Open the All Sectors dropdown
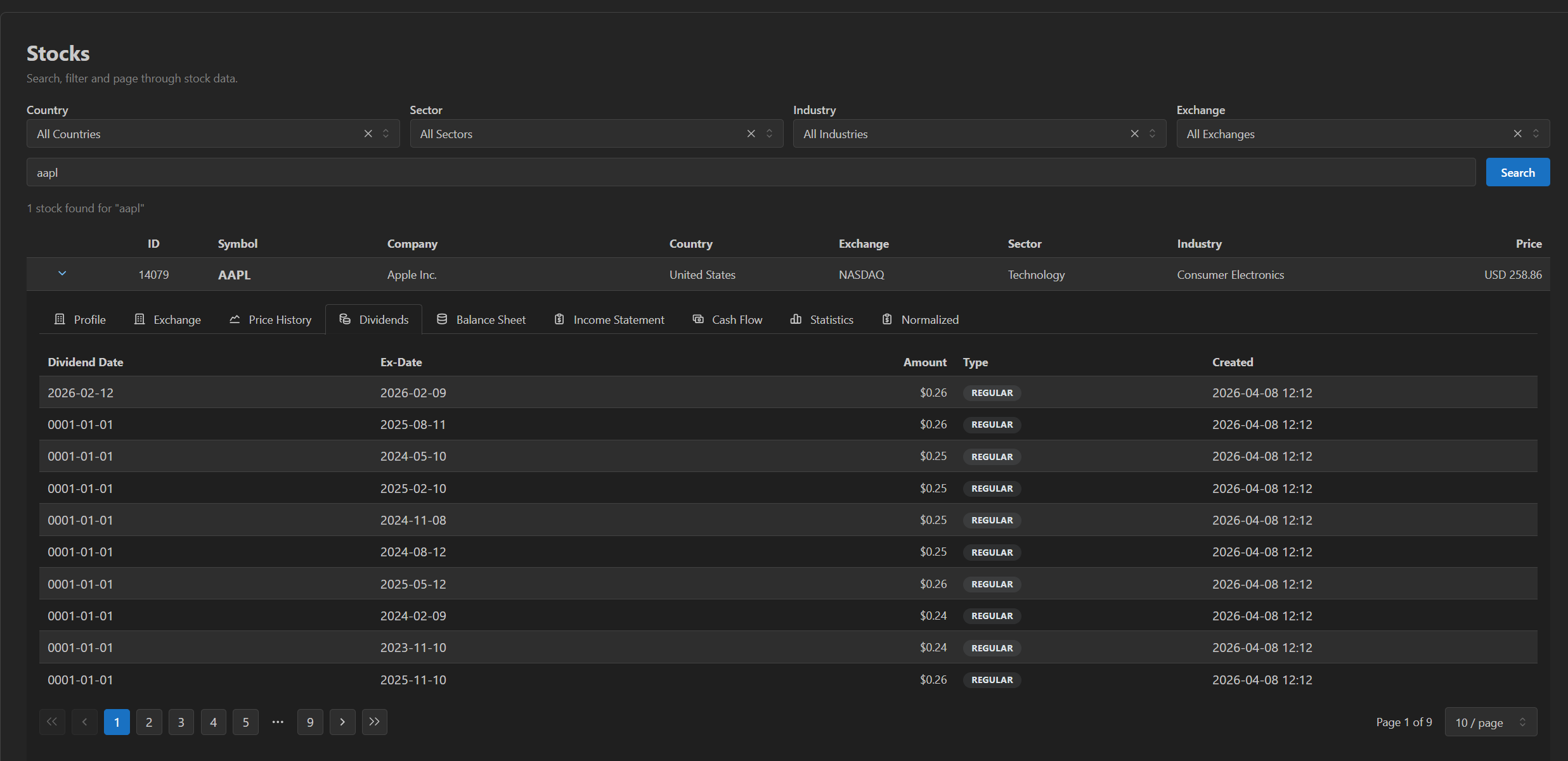1568x761 pixels. pyautogui.click(x=596, y=134)
